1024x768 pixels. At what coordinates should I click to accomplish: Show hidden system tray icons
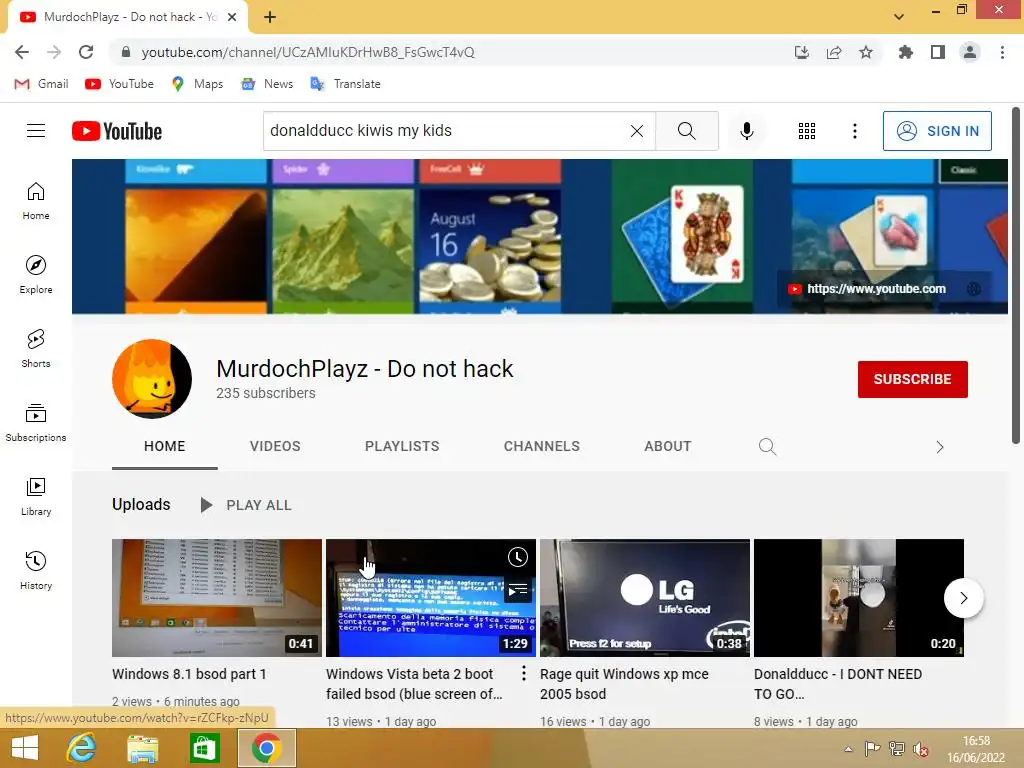click(x=848, y=749)
